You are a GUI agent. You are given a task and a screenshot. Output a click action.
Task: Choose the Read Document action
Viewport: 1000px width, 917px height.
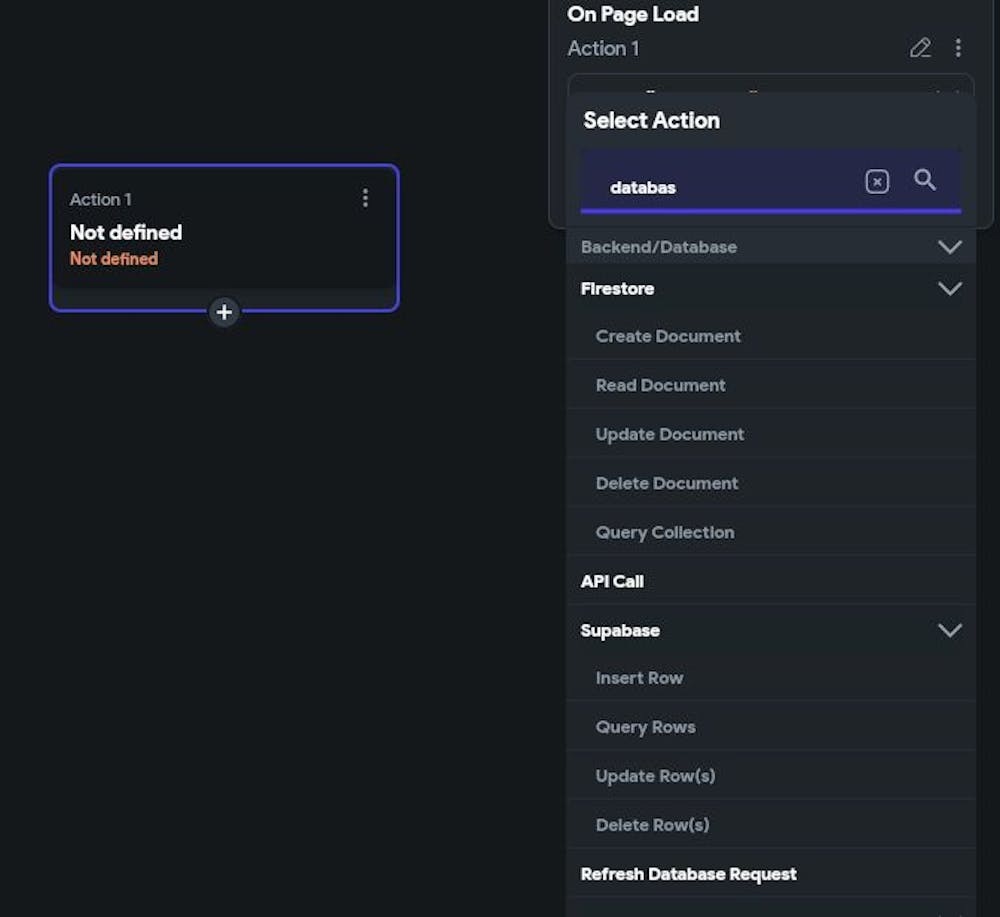660,385
